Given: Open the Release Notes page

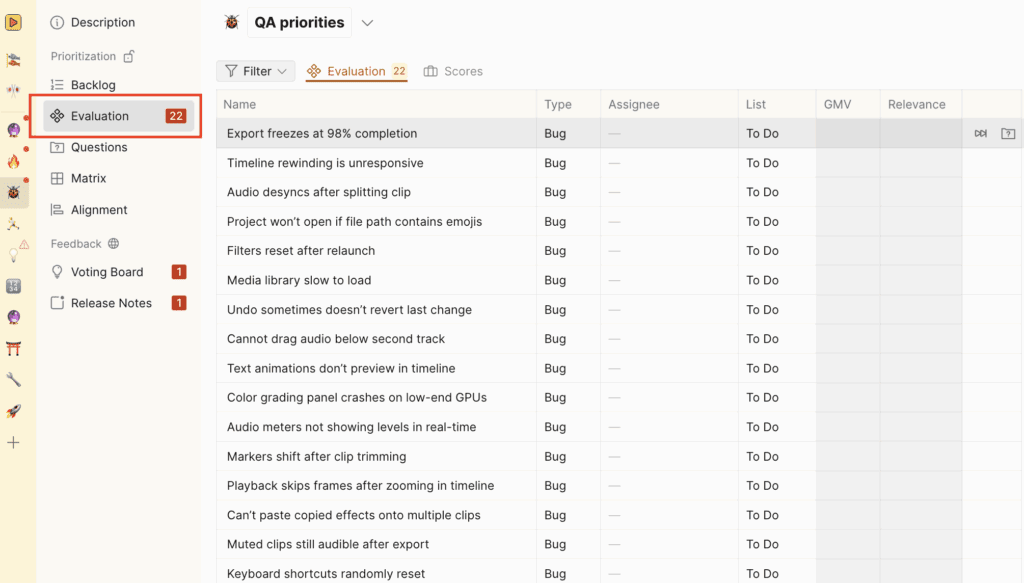Looking at the screenshot, I should tap(113, 303).
